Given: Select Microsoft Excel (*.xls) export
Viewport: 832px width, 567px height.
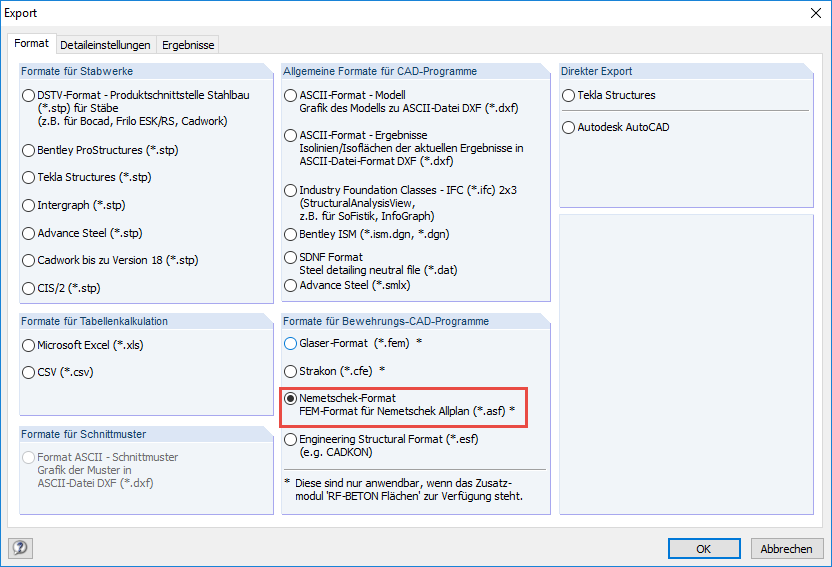Looking at the screenshot, I should [29, 345].
